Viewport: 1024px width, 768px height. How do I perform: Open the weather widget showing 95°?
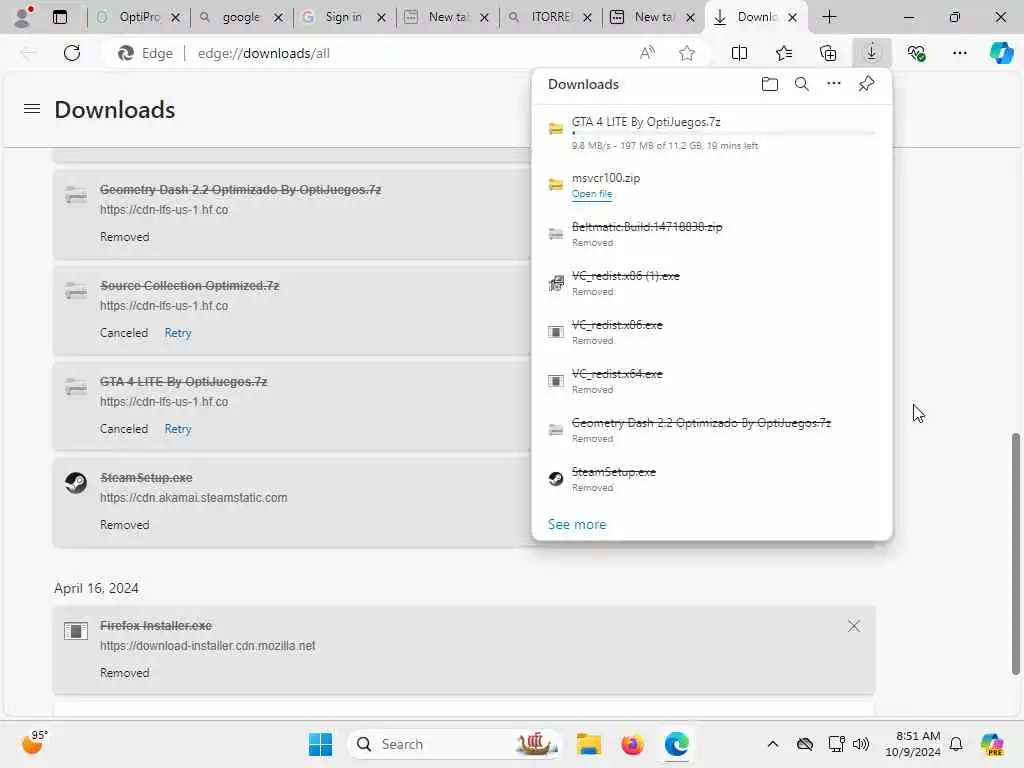tap(33, 743)
